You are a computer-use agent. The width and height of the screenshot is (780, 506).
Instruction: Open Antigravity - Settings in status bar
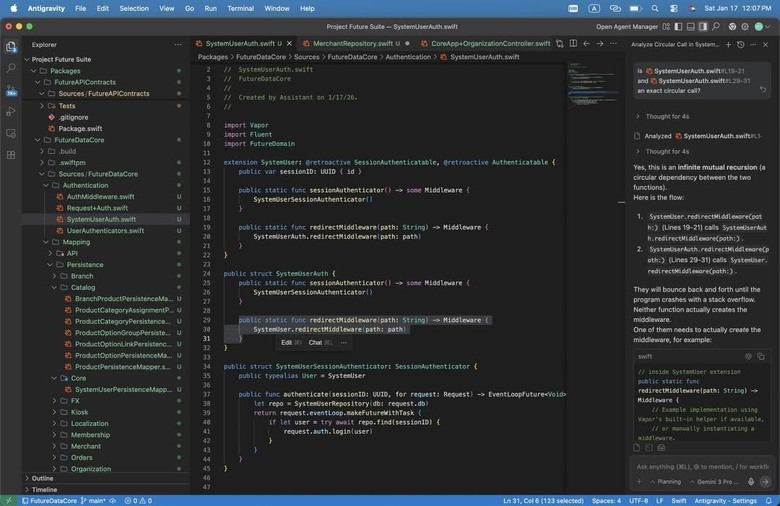725,501
